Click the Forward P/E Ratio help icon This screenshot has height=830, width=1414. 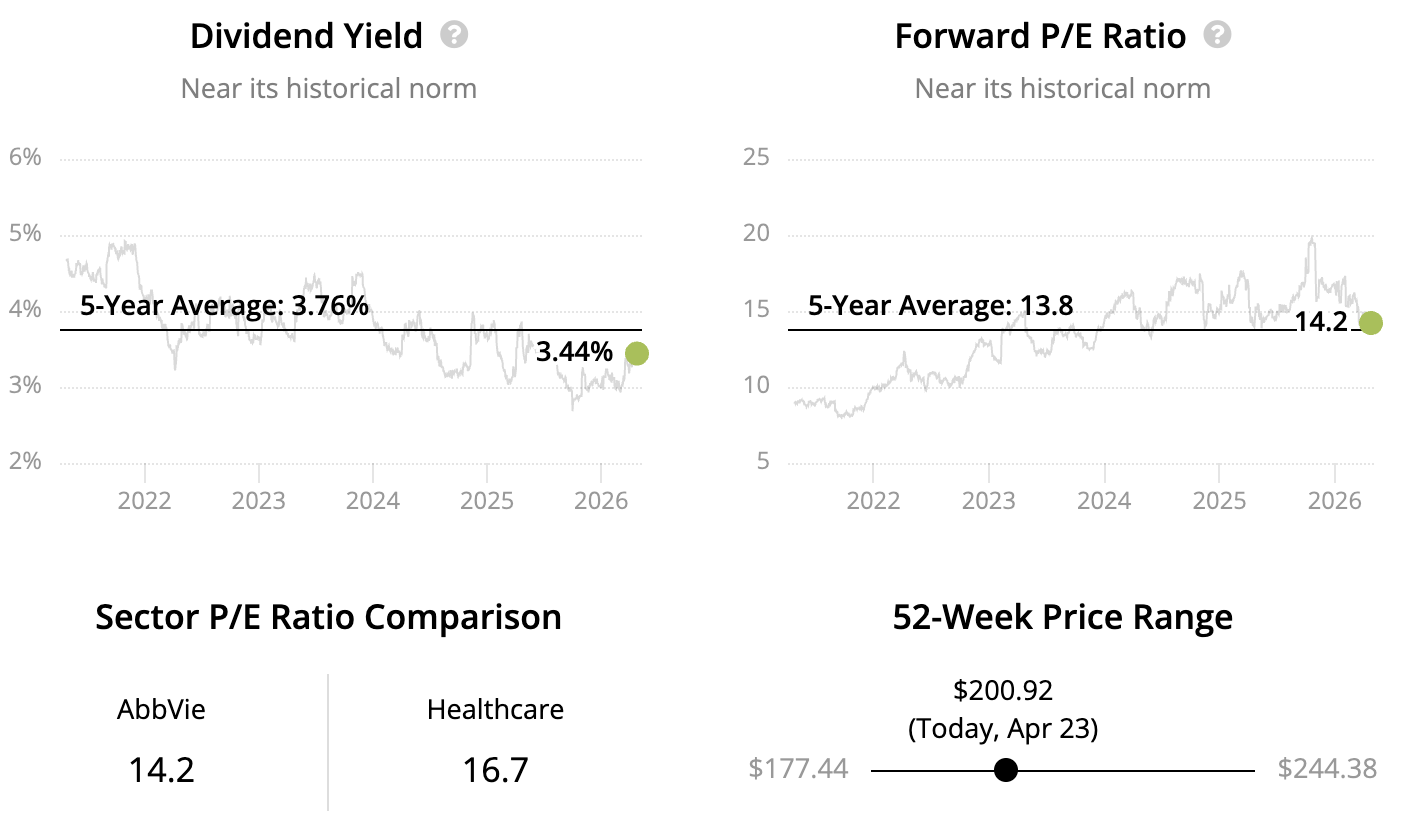(x=1217, y=36)
